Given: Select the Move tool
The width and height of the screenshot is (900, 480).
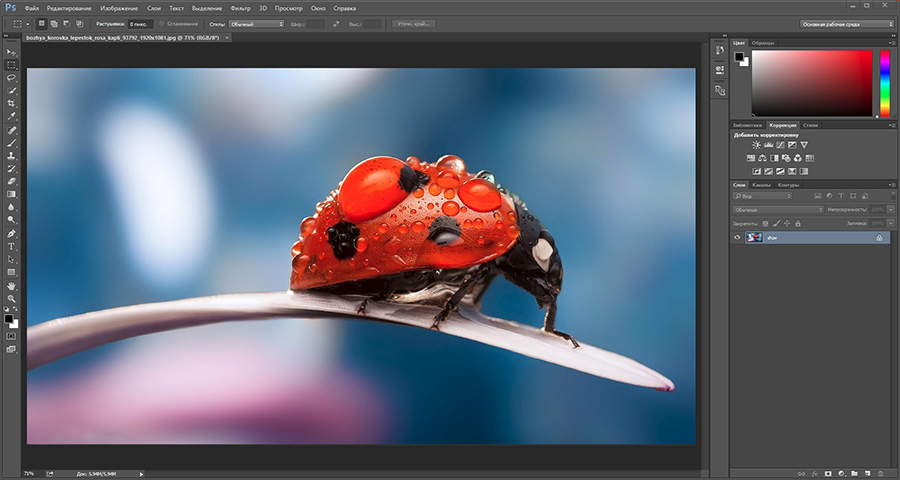Looking at the screenshot, I should pyautogui.click(x=11, y=52).
